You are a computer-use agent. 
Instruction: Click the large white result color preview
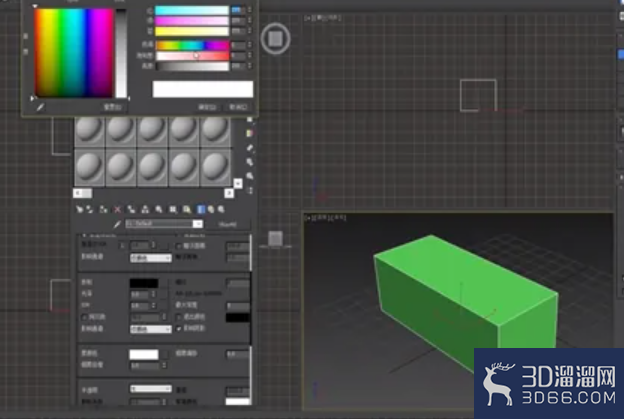pyautogui.click(x=203, y=89)
